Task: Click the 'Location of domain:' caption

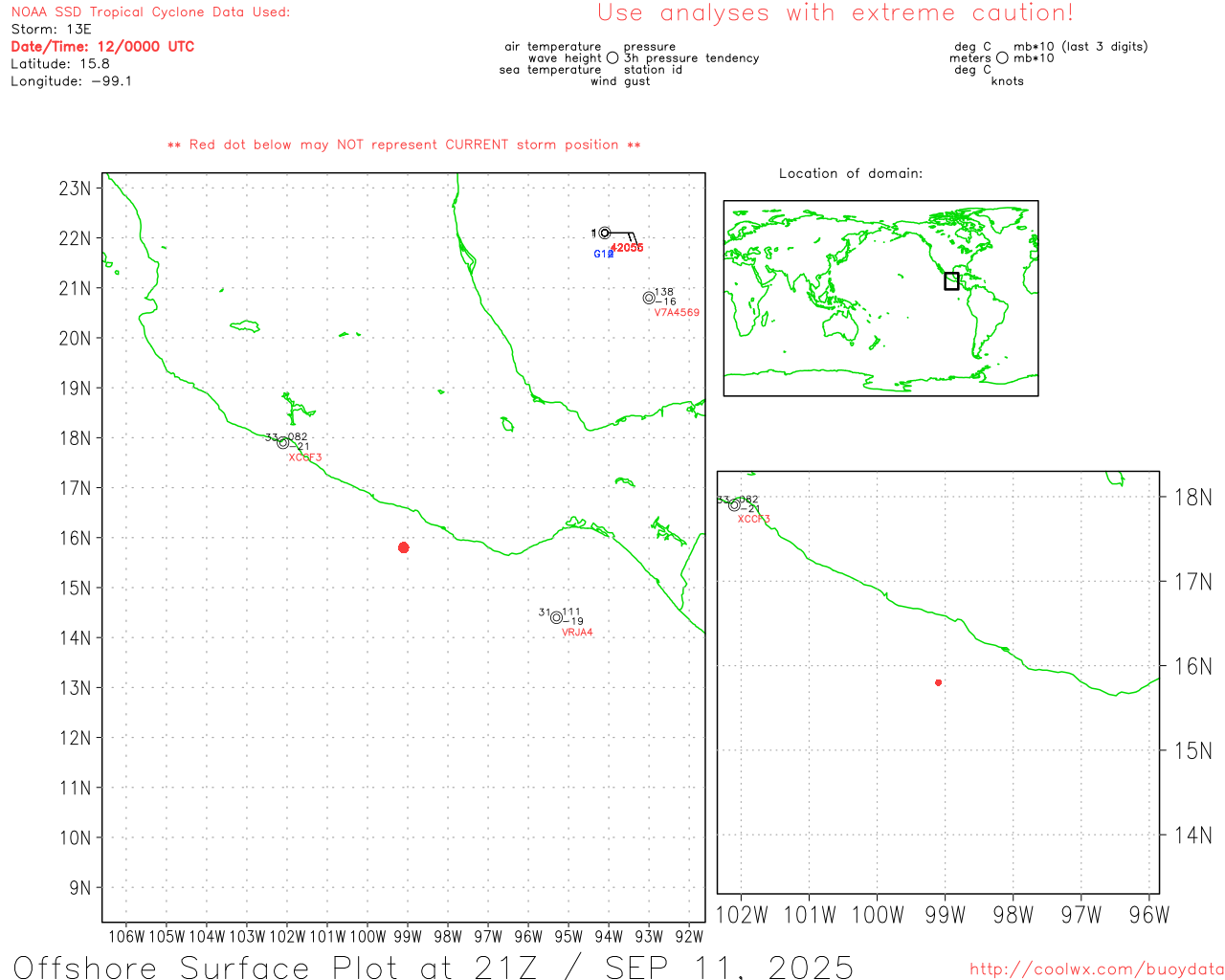Action: [x=851, y=173]
